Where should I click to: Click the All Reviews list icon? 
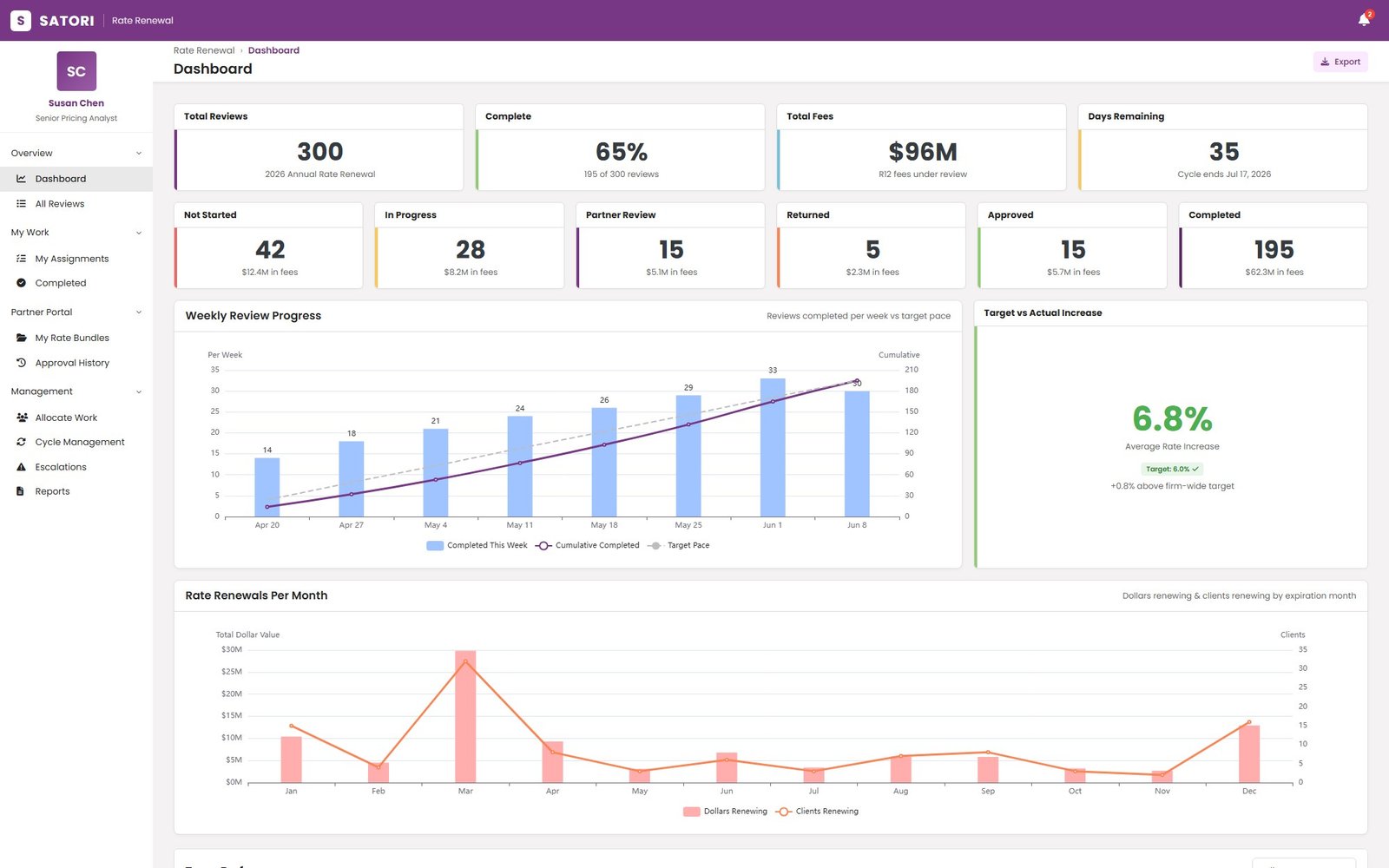point(21,204)
